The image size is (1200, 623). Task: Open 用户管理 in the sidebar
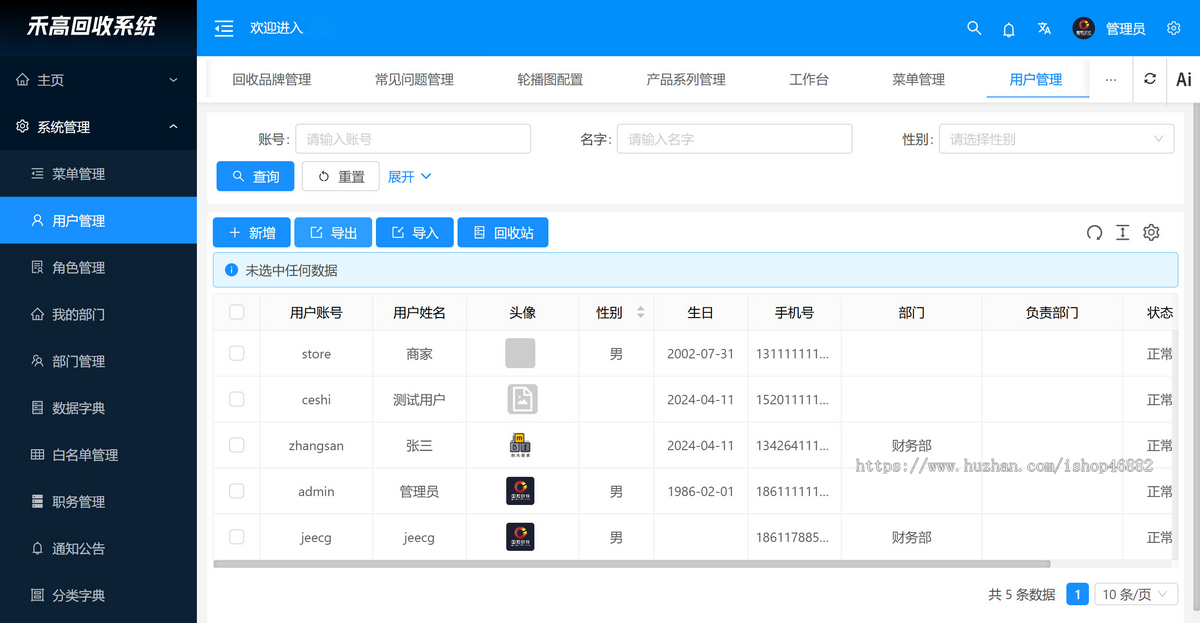pos(98,220)
